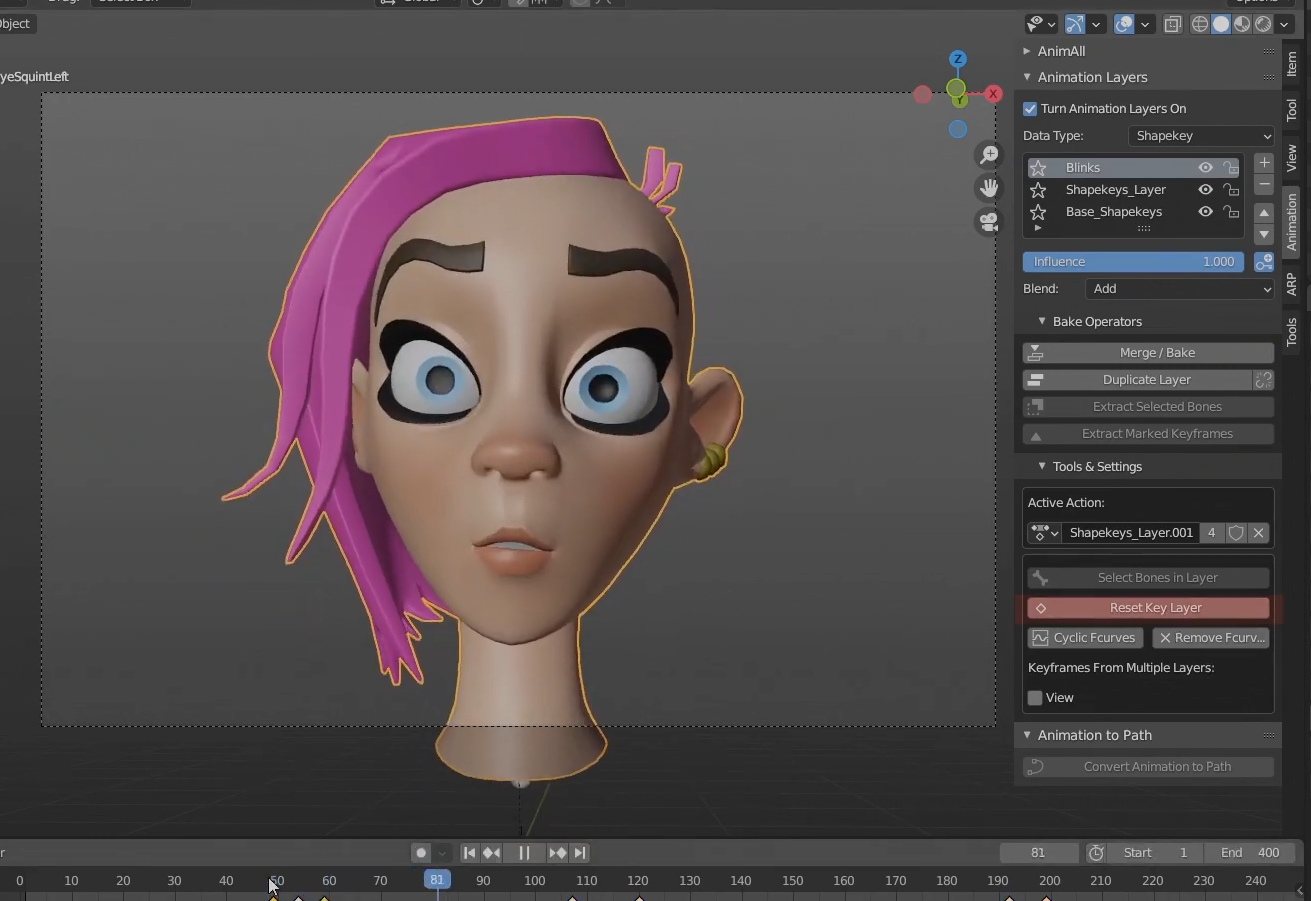This screenshot has height=901, width=1311.
Task: Expand the AnimAll panel
Action: point(1061,51)
